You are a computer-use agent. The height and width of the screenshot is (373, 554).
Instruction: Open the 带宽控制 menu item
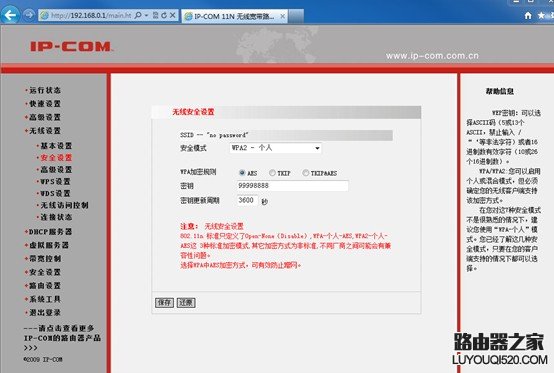click(x=45, y=259)
